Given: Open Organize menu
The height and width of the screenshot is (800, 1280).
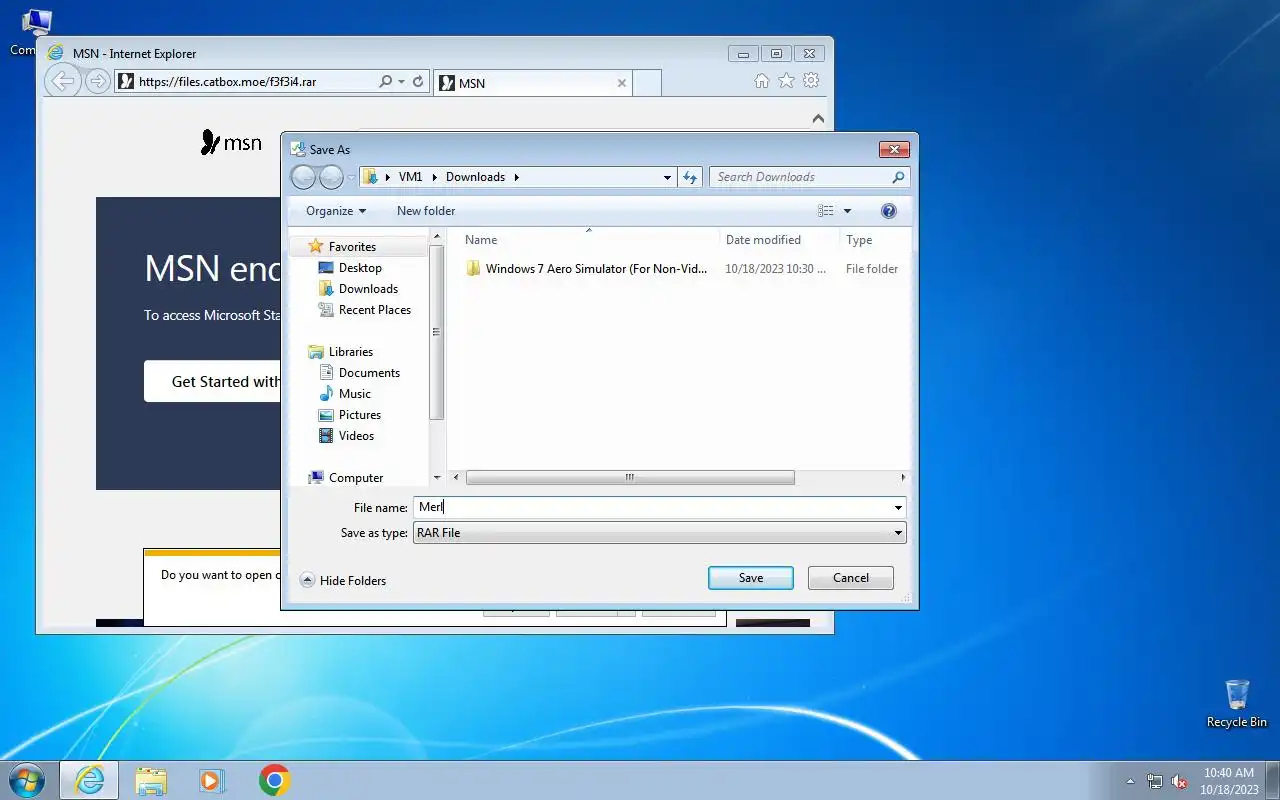Looking at the screenshot, I should pyautogui.click(x=336, y=211).
